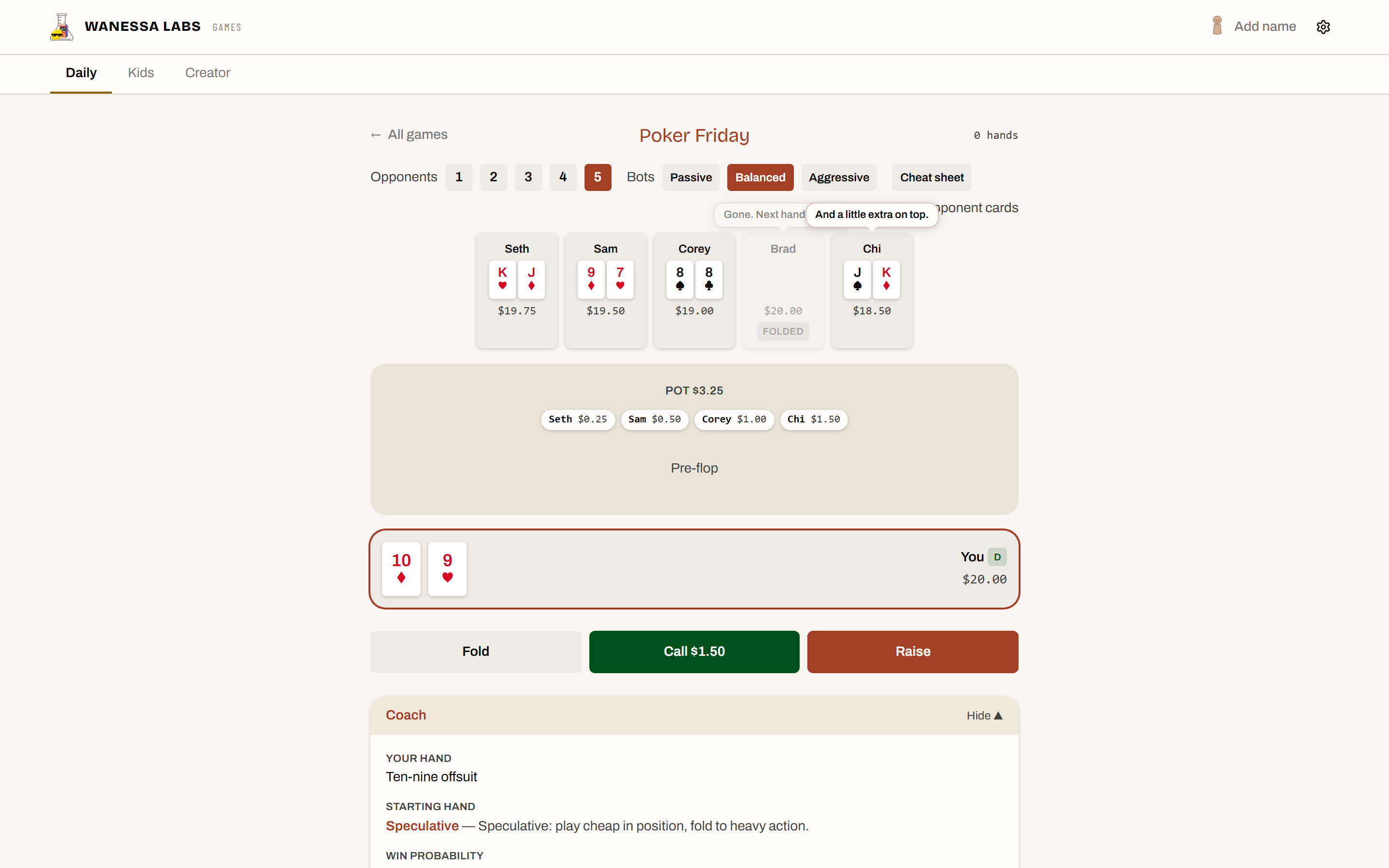Click the Pre-flop stage label
This screenshot has height=868, width=1389.
(x=694, y=468)
